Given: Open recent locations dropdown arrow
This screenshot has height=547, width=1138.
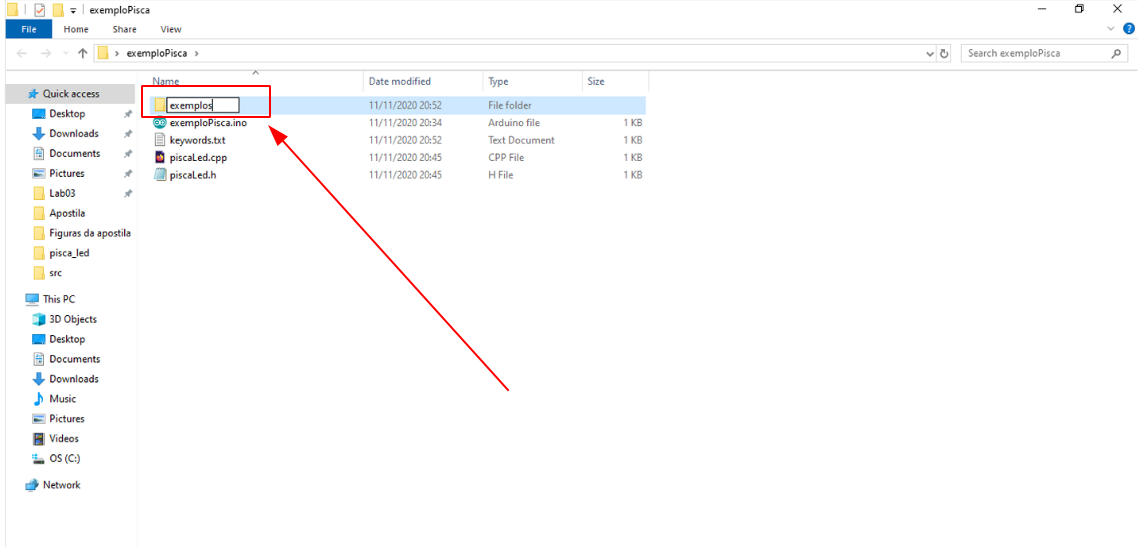Looking at the screenshot, I should pos(65,54).
